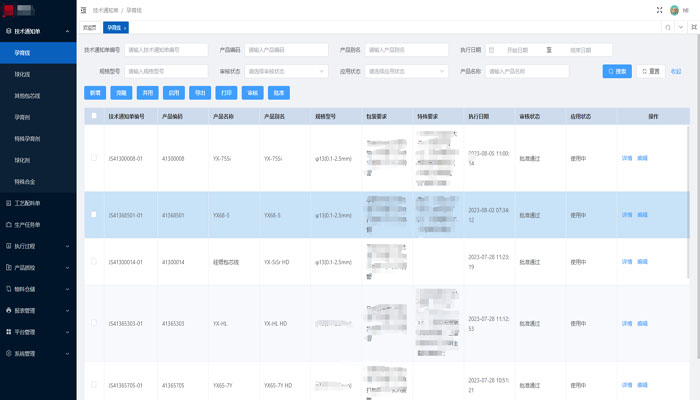Open 详情 link for the first row

627,158
